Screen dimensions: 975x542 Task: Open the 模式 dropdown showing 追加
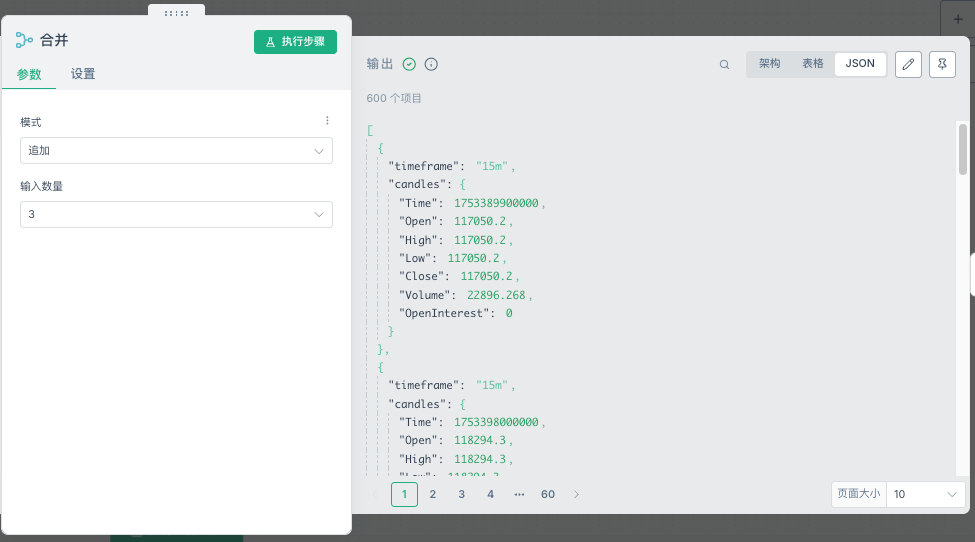point(176,151)
